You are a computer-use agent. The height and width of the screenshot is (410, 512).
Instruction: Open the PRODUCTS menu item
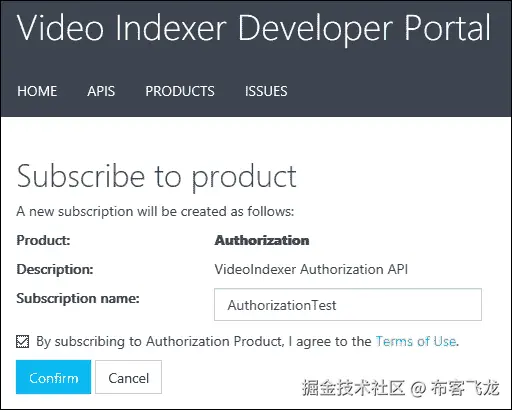point(180,91)
